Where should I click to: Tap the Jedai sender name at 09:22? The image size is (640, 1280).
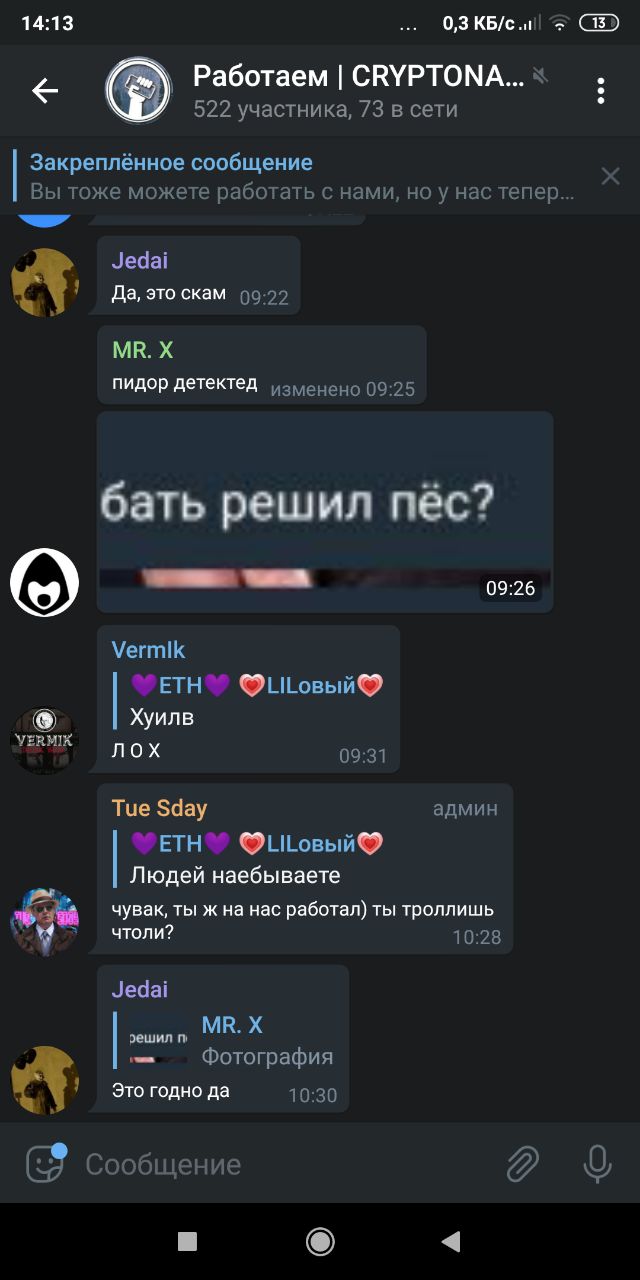tap(140, 260)
